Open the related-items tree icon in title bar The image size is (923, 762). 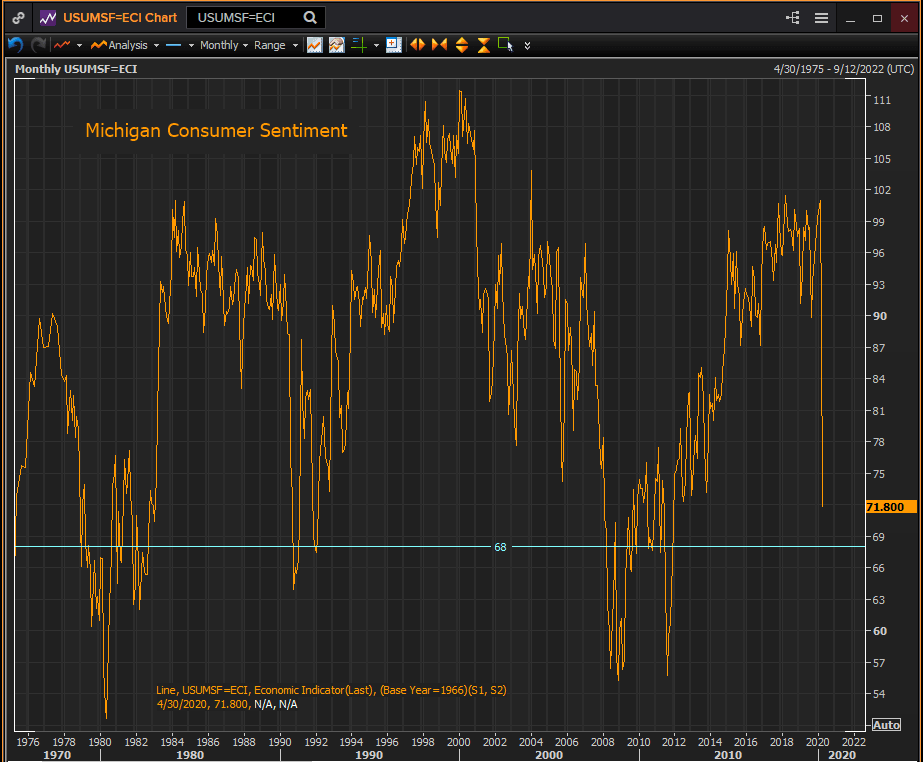[x=793, y=18]
